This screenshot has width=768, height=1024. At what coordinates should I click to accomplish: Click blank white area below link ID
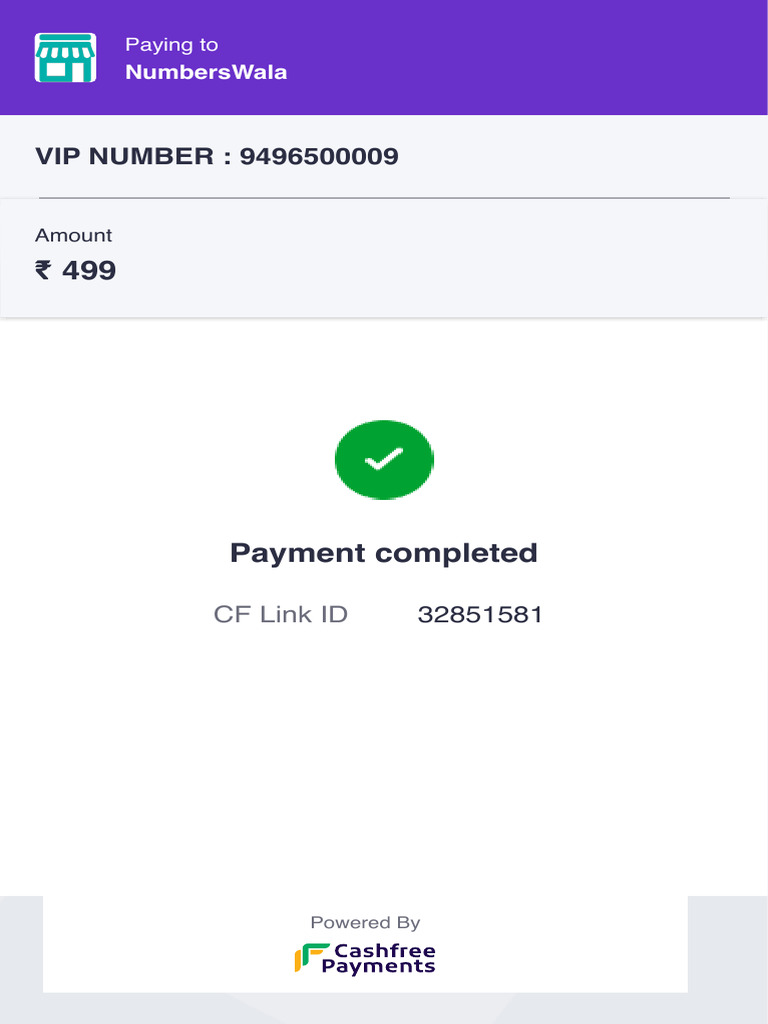(384, 760)
